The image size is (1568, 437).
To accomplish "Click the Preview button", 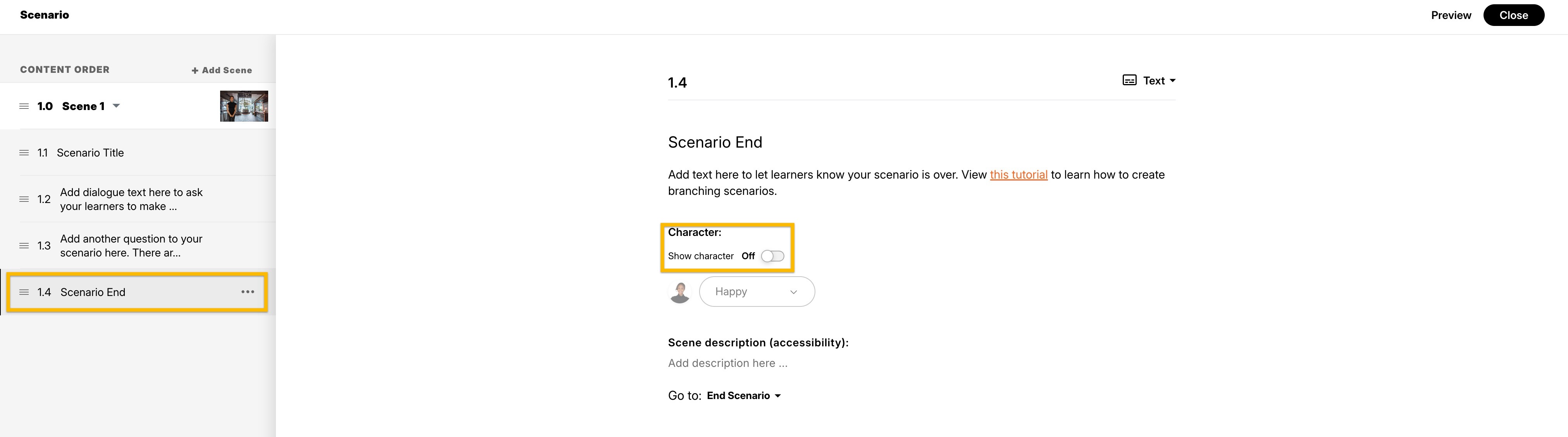I will pyautogui.click(x=1451, y=15).
